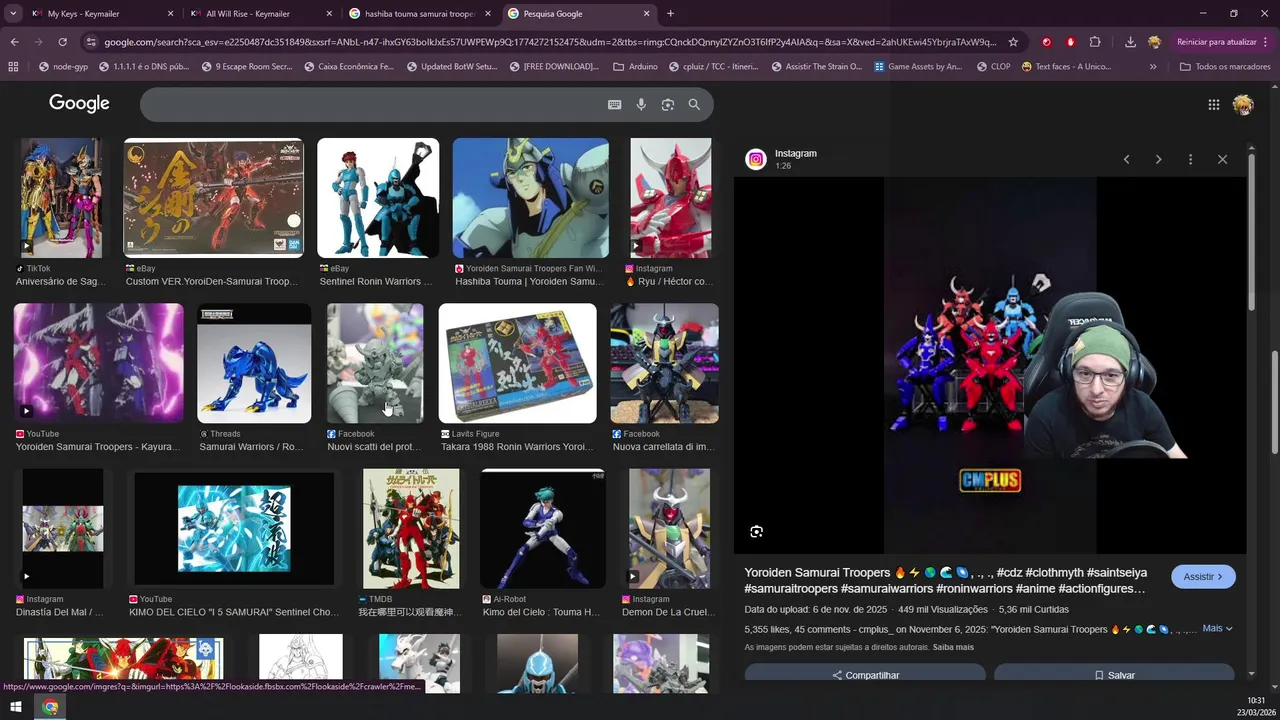Open the Saiba mais copyright link

[953, 647]
